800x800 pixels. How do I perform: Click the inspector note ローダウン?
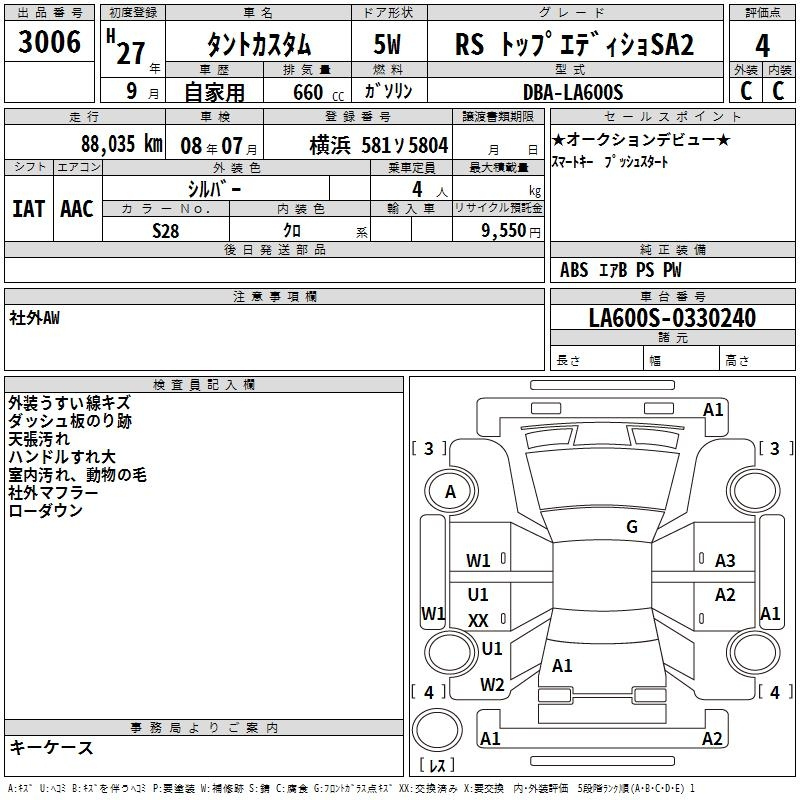pyautogui.click(x=45, y=511)
